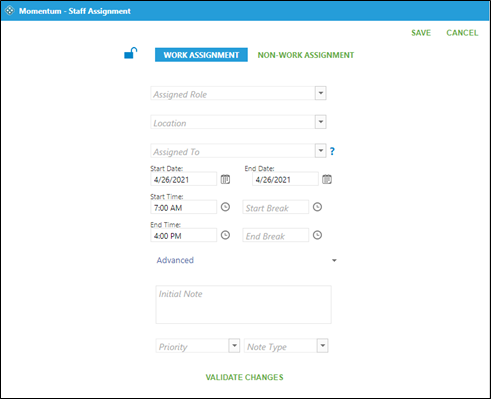
Task: Open the Note Type dropdown
Action: (323, 346)
